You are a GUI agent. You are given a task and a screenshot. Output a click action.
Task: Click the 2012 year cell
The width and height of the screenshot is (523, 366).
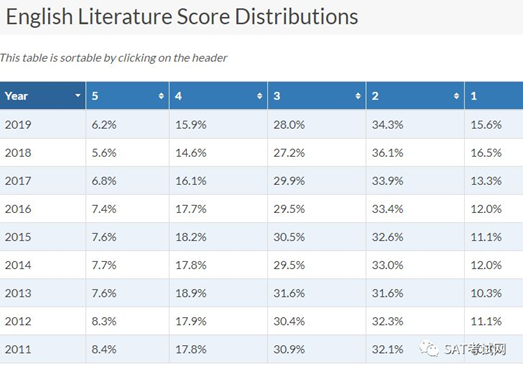tap(42, 321)
